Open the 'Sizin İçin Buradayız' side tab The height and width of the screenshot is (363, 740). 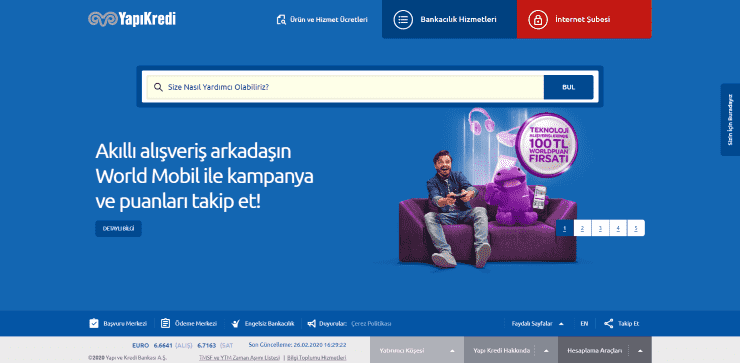[x=730, y=120]
